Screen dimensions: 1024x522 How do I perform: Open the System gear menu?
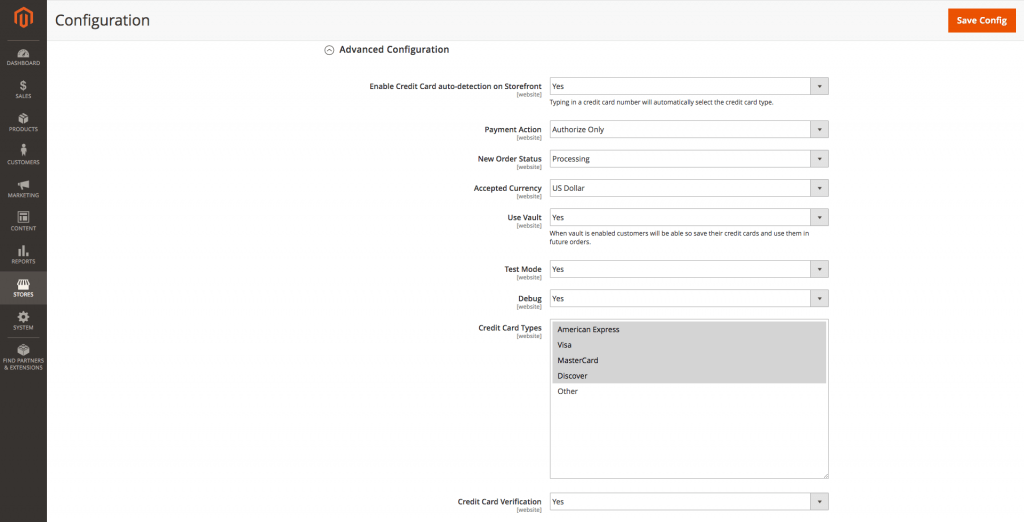pos(23,320)
